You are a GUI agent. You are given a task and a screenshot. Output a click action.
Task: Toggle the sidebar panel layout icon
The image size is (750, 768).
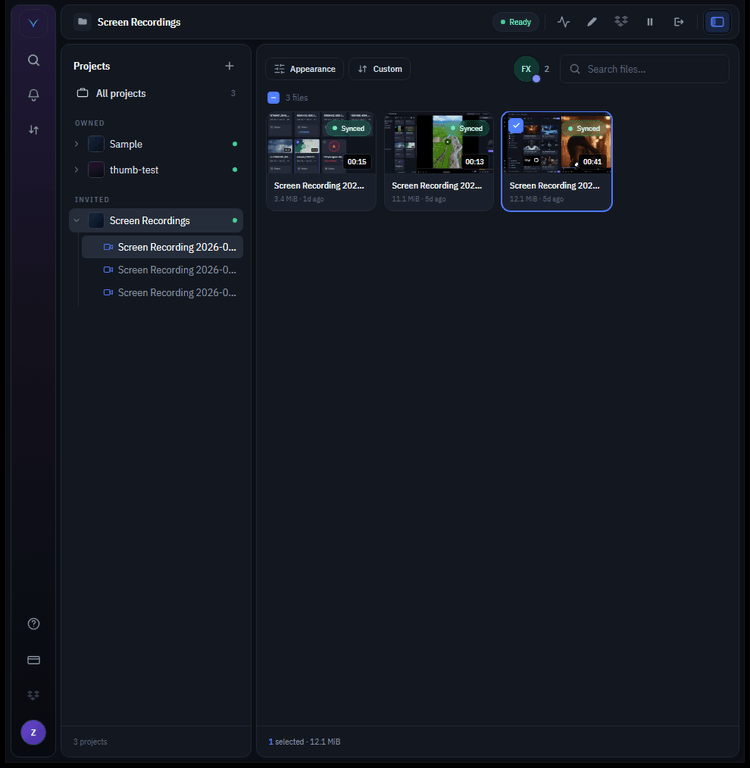click(x=717, y=22)
